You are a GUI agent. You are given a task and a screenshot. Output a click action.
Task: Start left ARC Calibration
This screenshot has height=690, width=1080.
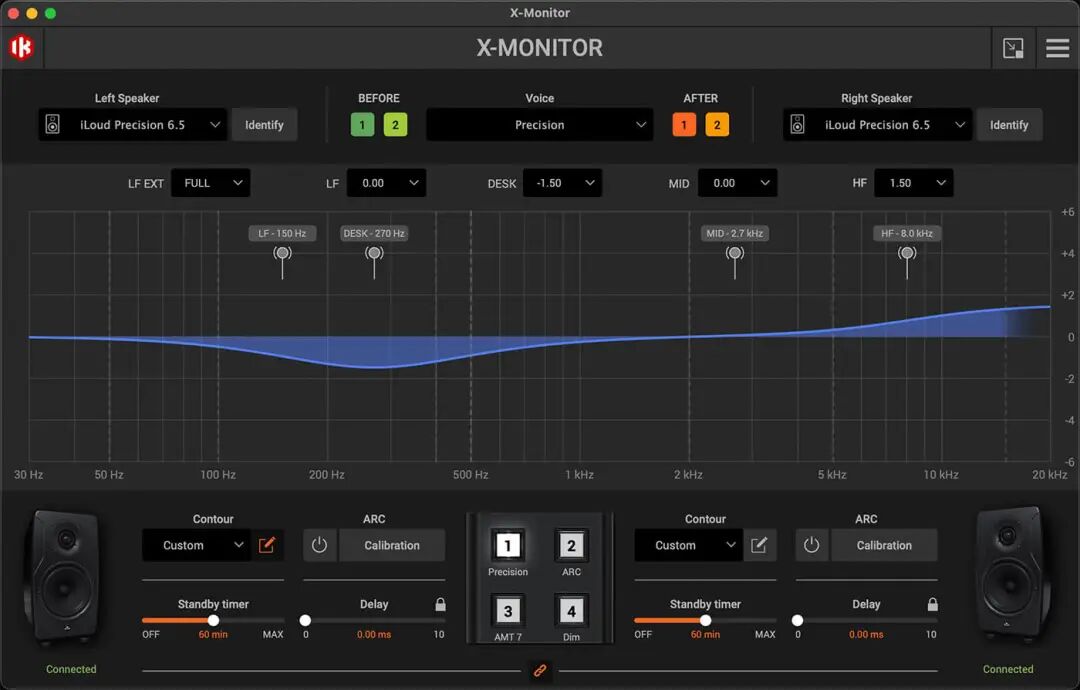[392, 545]
